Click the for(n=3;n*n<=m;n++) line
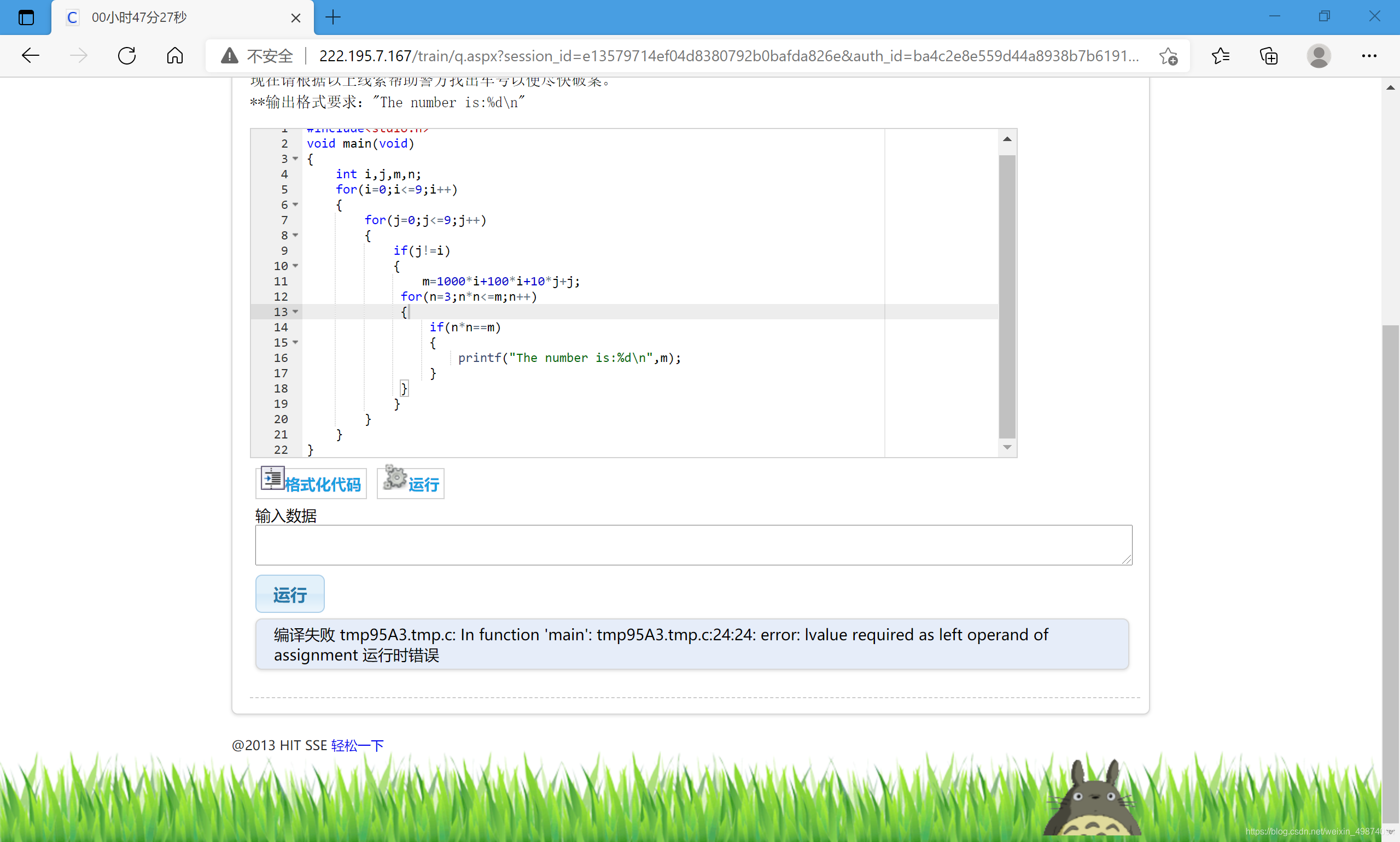 pos(469,297)
